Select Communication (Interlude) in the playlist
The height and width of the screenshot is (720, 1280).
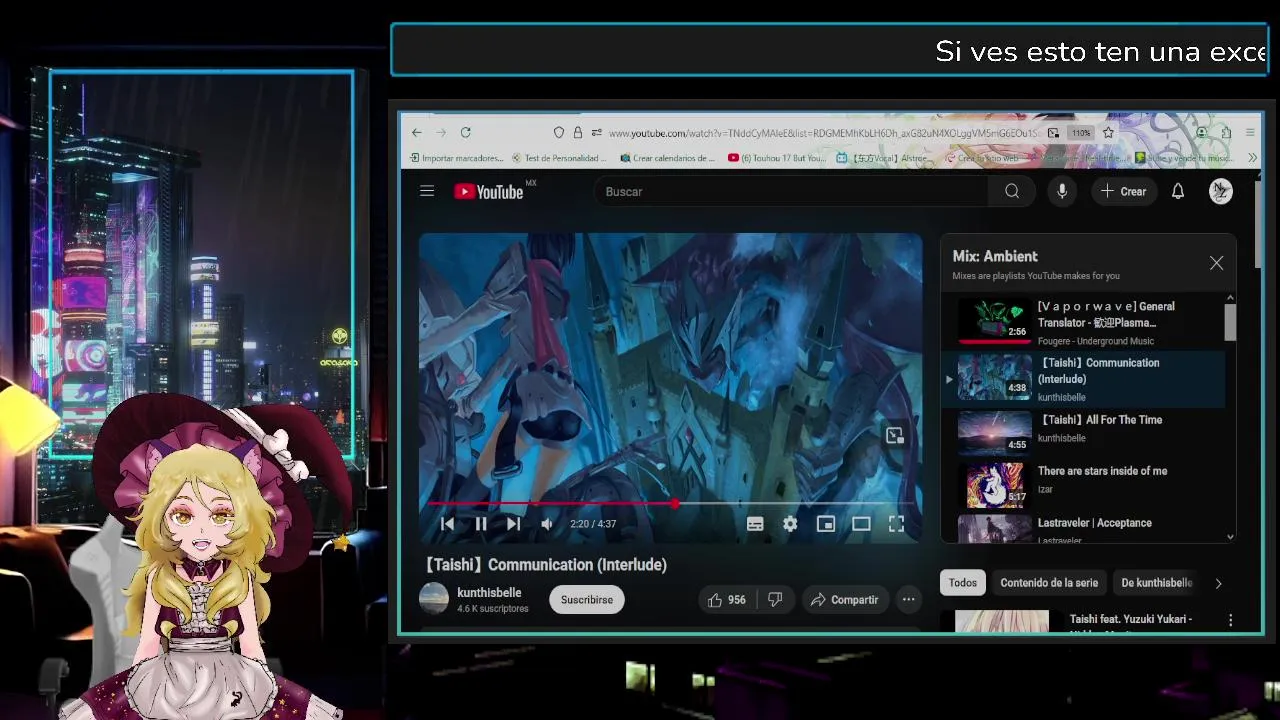[x=1084, y=379]
